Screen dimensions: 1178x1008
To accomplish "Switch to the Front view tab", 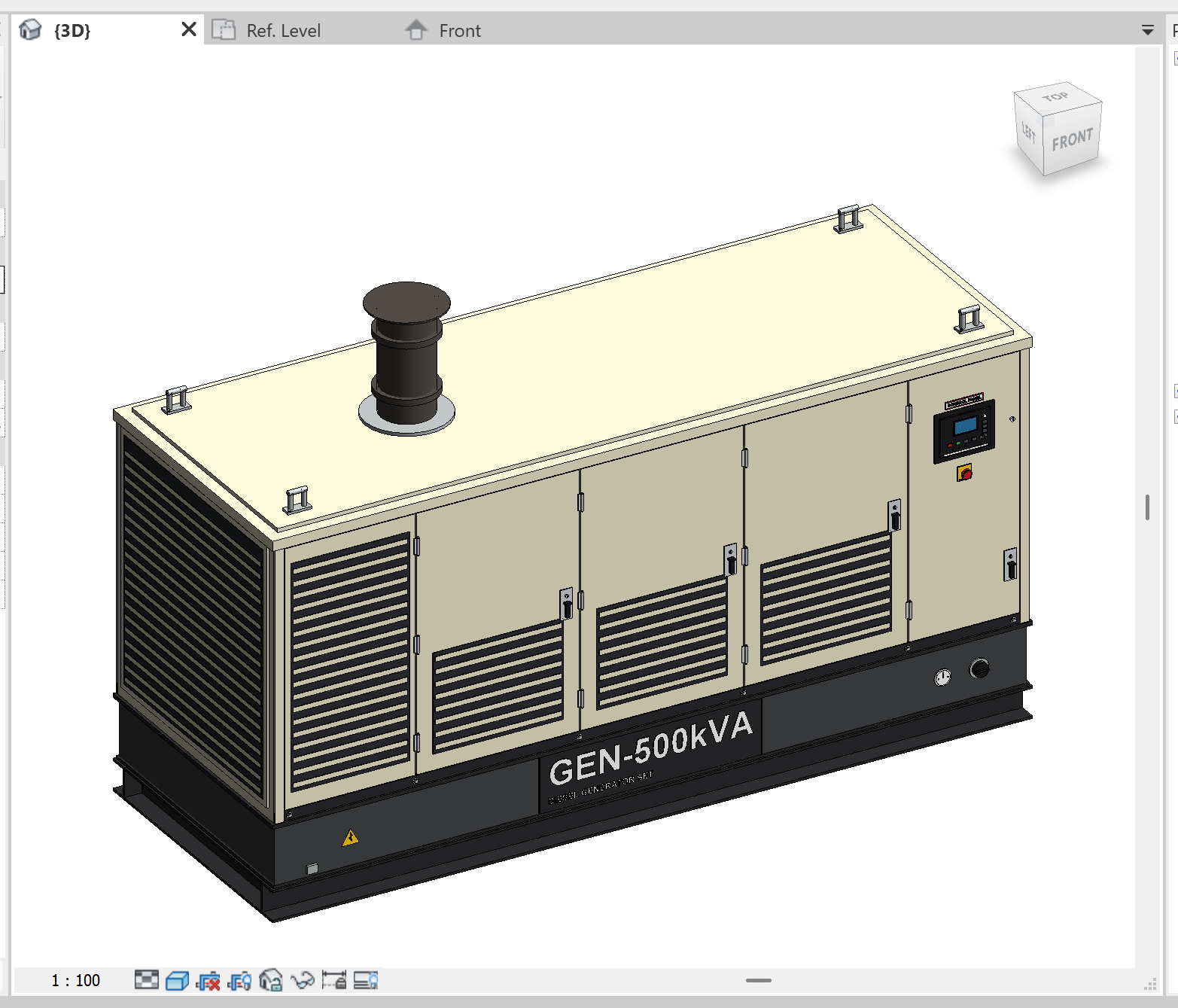I will coord(459,30).
